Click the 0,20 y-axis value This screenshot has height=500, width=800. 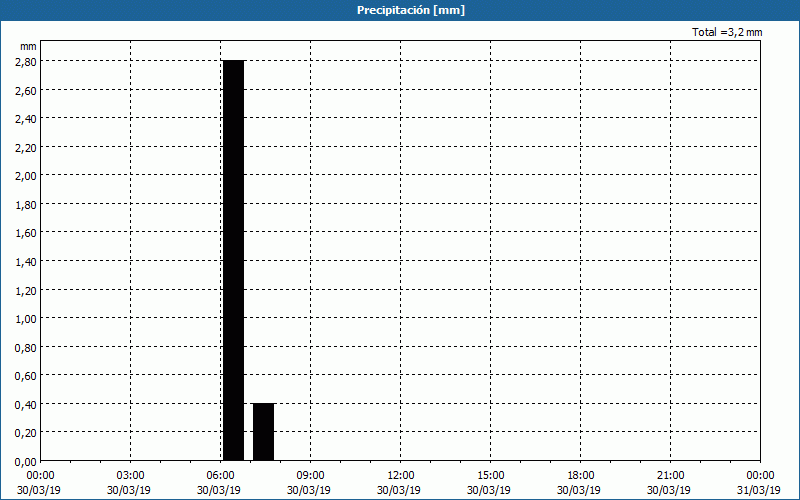click(x=27, y=433)
